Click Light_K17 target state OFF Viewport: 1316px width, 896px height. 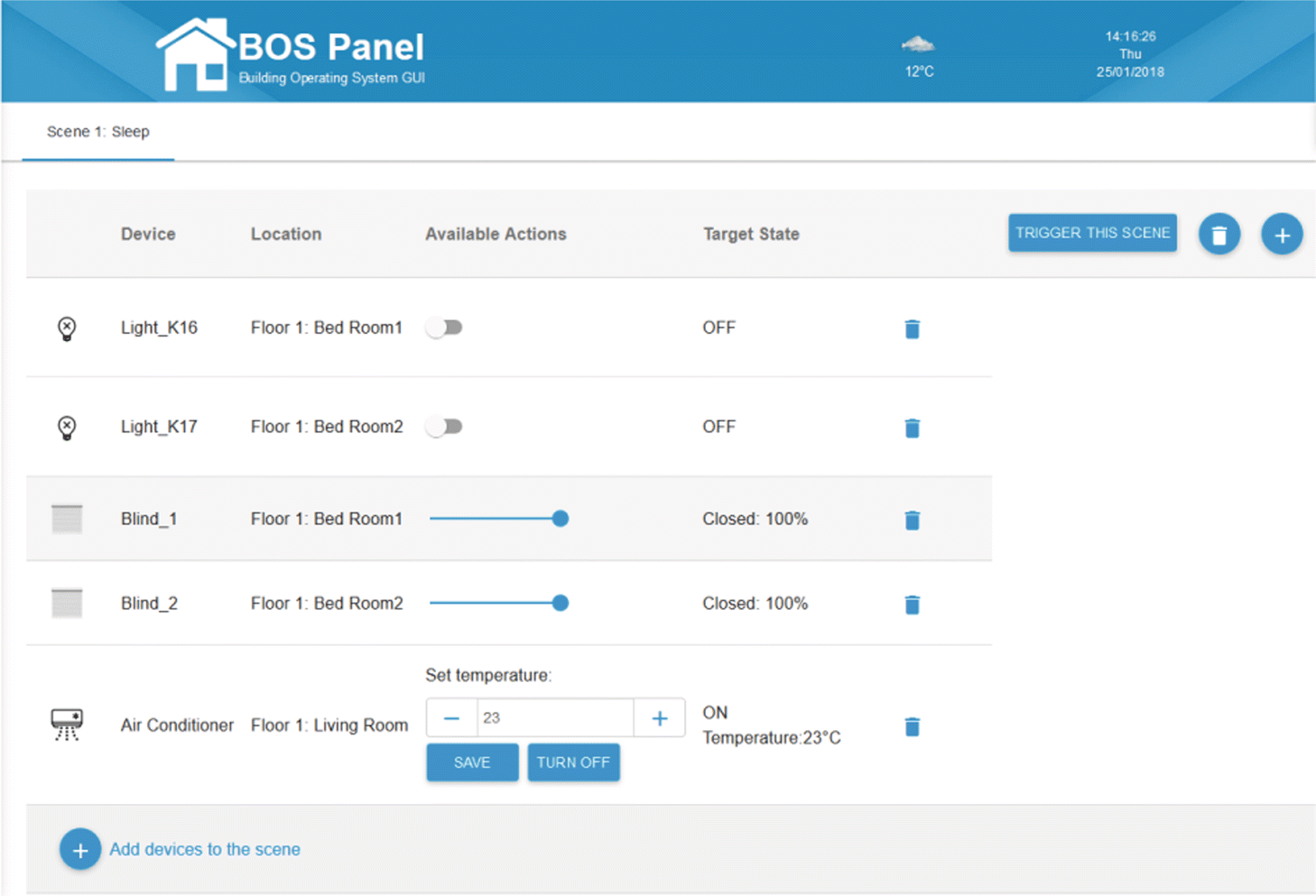(x=719, y=427)
